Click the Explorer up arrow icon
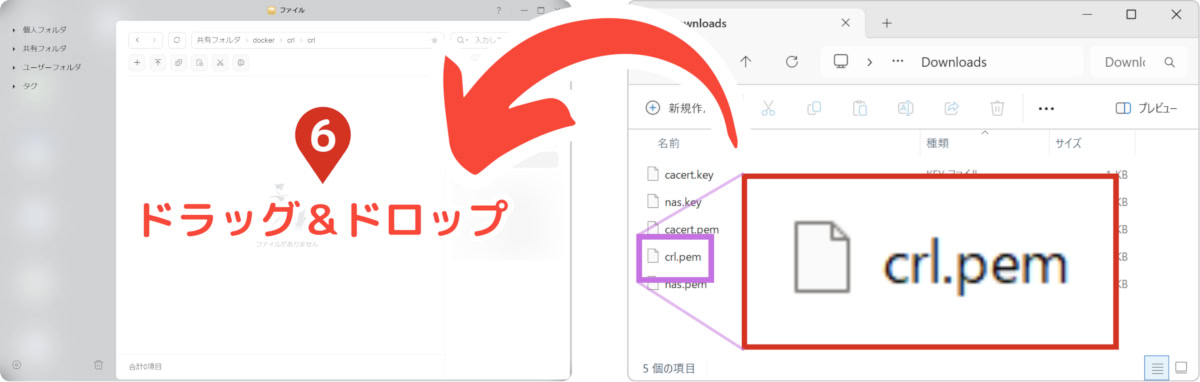This screenshot has height=382, width=1200. pos(746,62)
